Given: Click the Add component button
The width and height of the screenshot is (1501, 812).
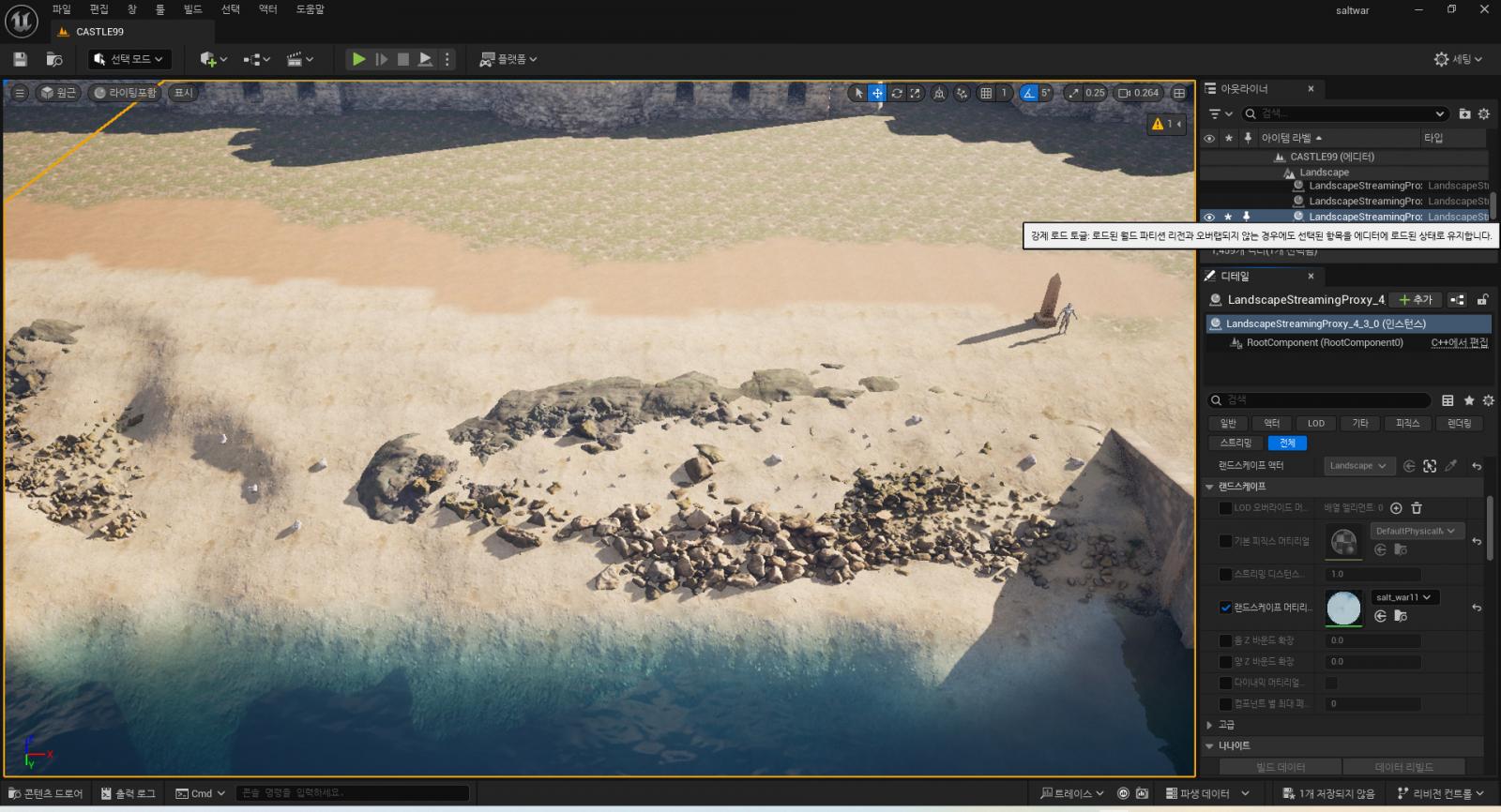Looking at the screenshot, I should (1416, 300).
